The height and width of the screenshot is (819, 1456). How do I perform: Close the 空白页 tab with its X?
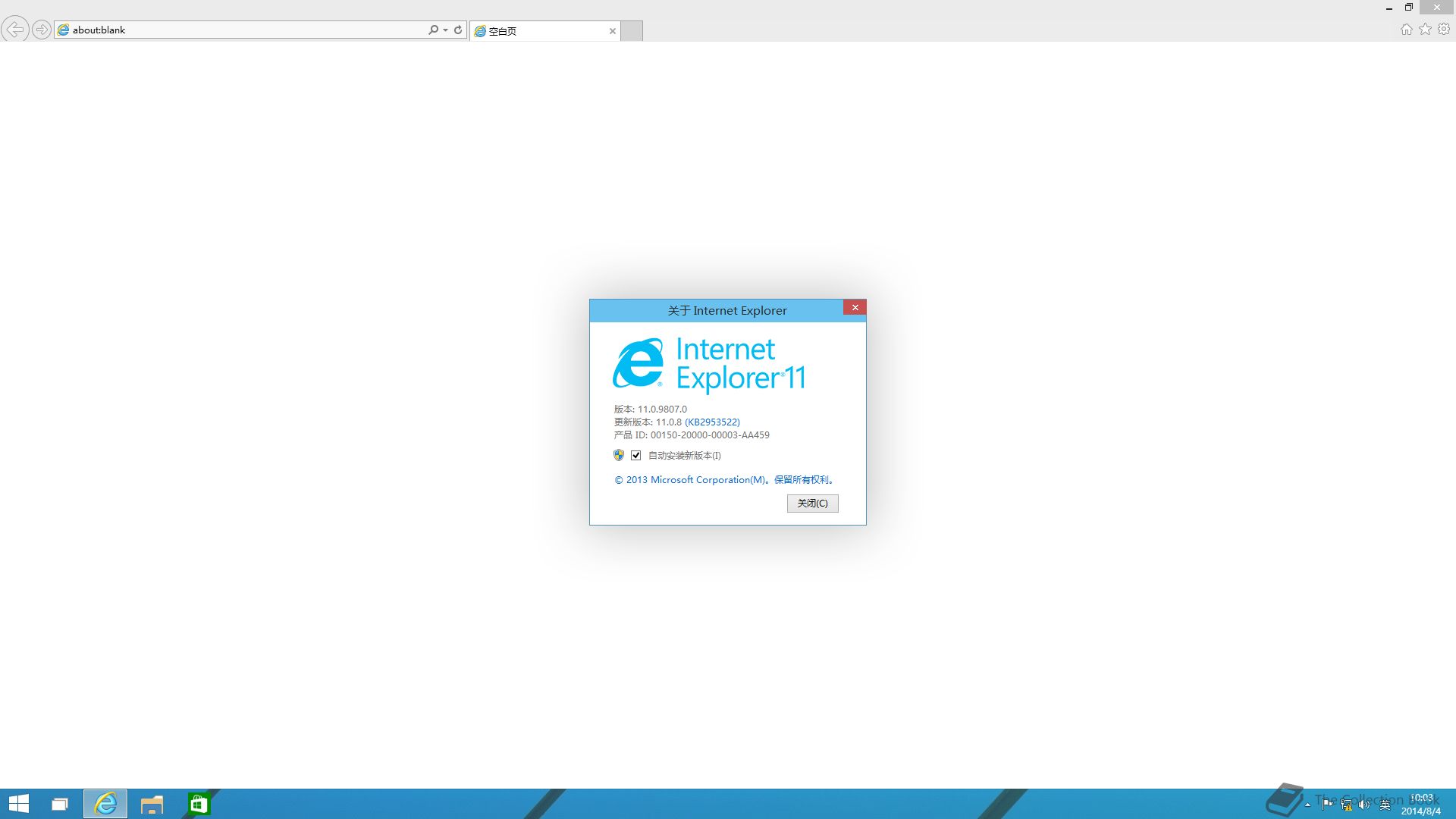613,31
